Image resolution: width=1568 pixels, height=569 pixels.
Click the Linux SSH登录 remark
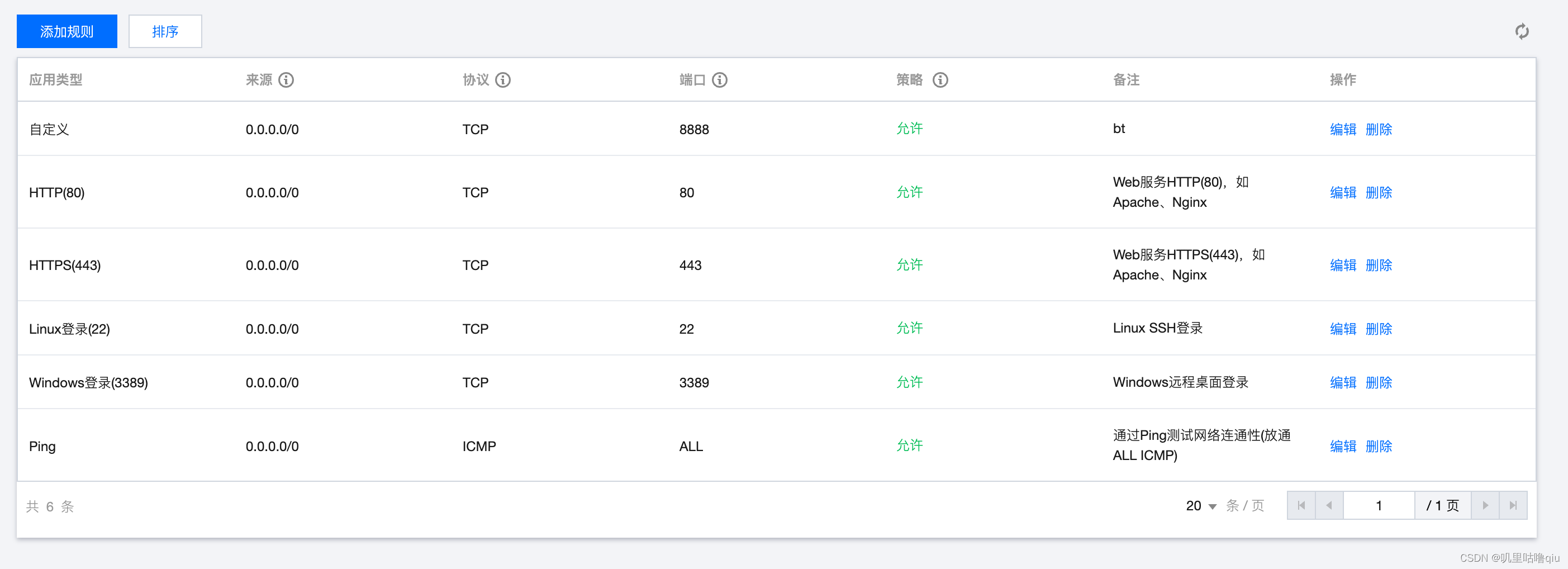(1157, 328)
